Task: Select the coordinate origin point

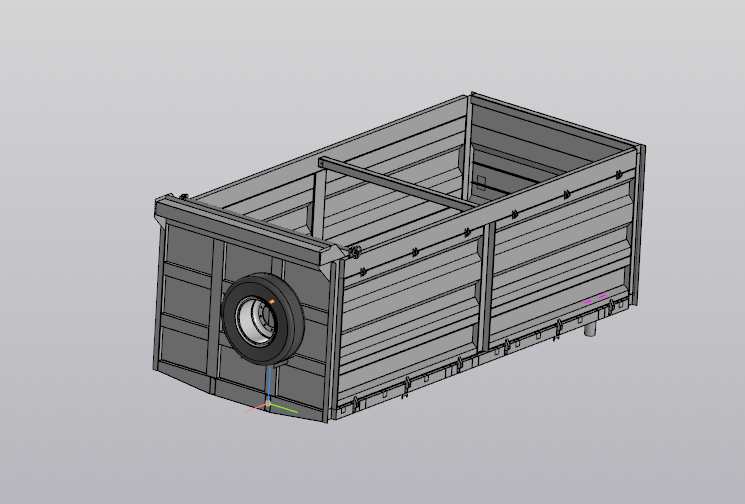Action: click(268, 404)
